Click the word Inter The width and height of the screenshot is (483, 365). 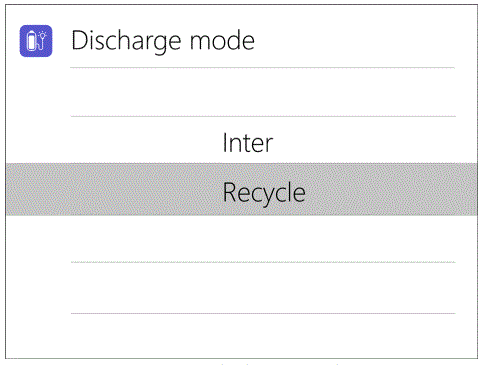(248, 143)
